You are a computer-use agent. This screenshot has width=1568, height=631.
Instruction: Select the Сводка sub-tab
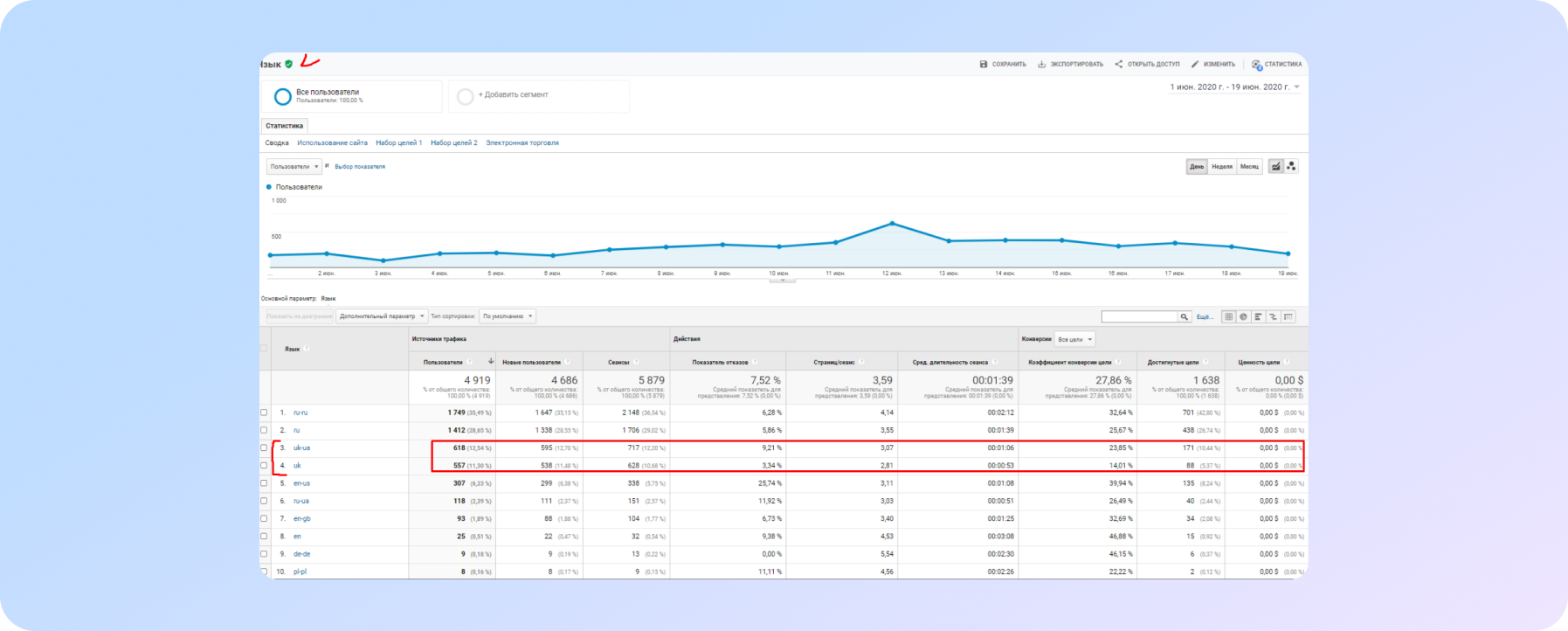[x=277, y=143]
